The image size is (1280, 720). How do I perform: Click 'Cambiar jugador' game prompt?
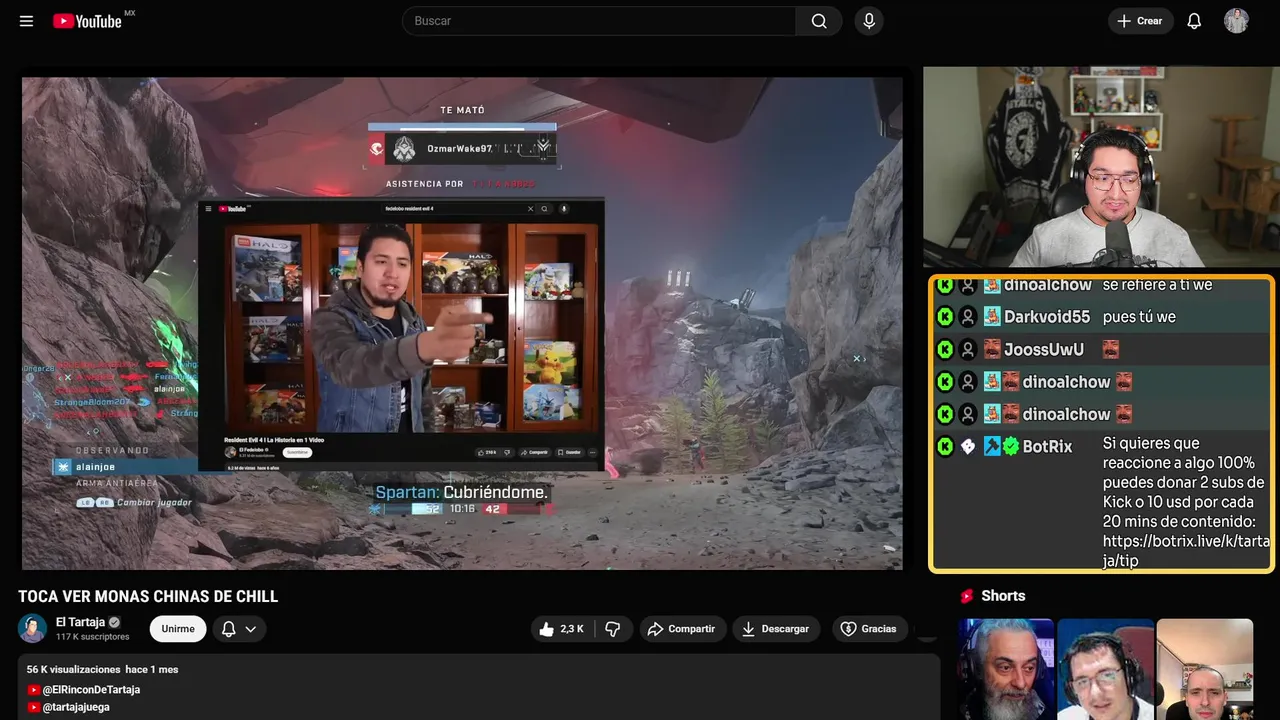[154, 502]
